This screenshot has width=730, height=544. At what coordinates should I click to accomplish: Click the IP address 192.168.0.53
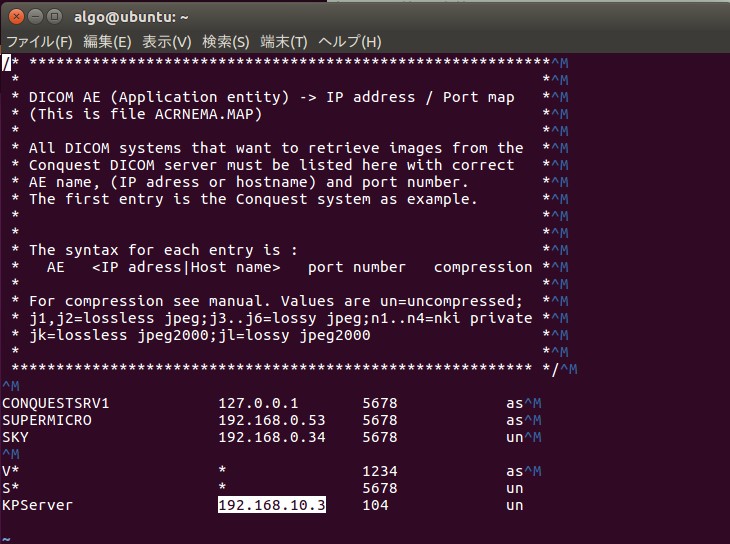point(272,420)
